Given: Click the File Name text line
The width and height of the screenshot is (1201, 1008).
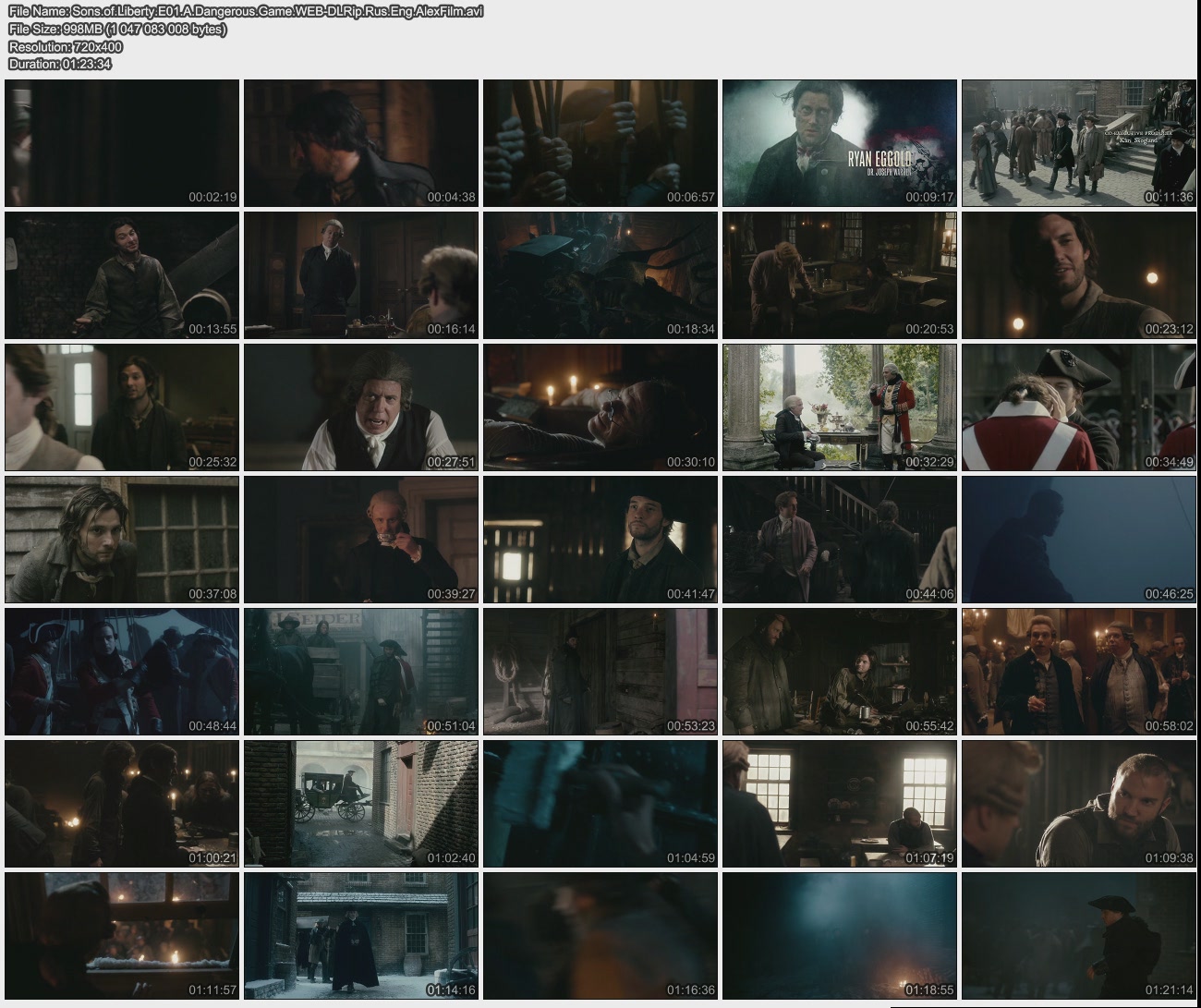Looking at the screenshot, I should pyautogui.click(x=246, y=11).
